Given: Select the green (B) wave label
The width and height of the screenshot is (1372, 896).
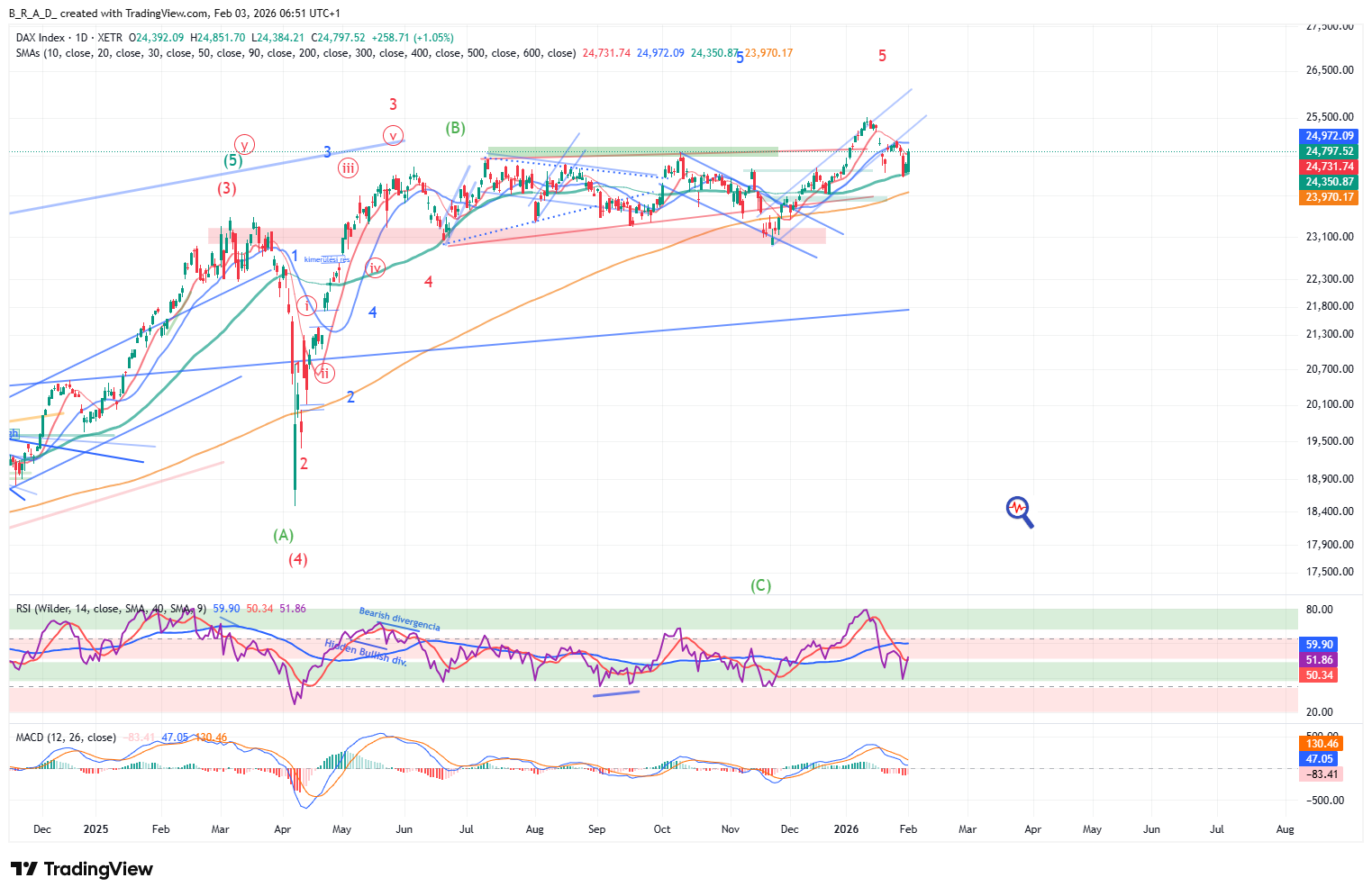Looking at the screenshot, I should (455, 128).
